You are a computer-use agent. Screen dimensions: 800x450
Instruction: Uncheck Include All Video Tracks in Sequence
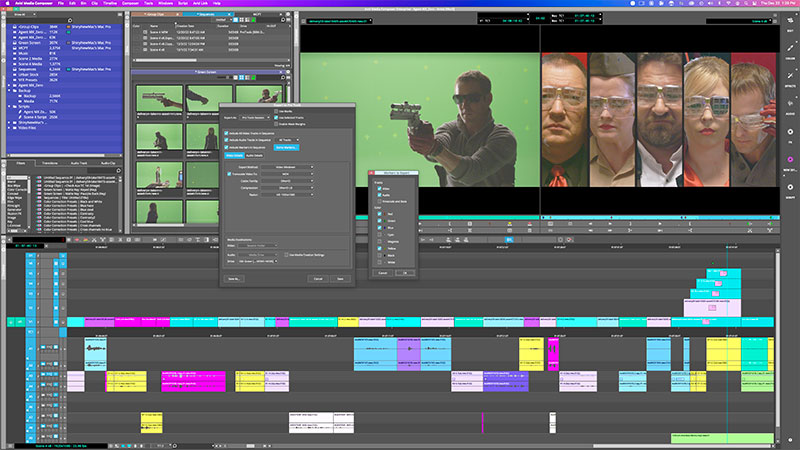227,133
